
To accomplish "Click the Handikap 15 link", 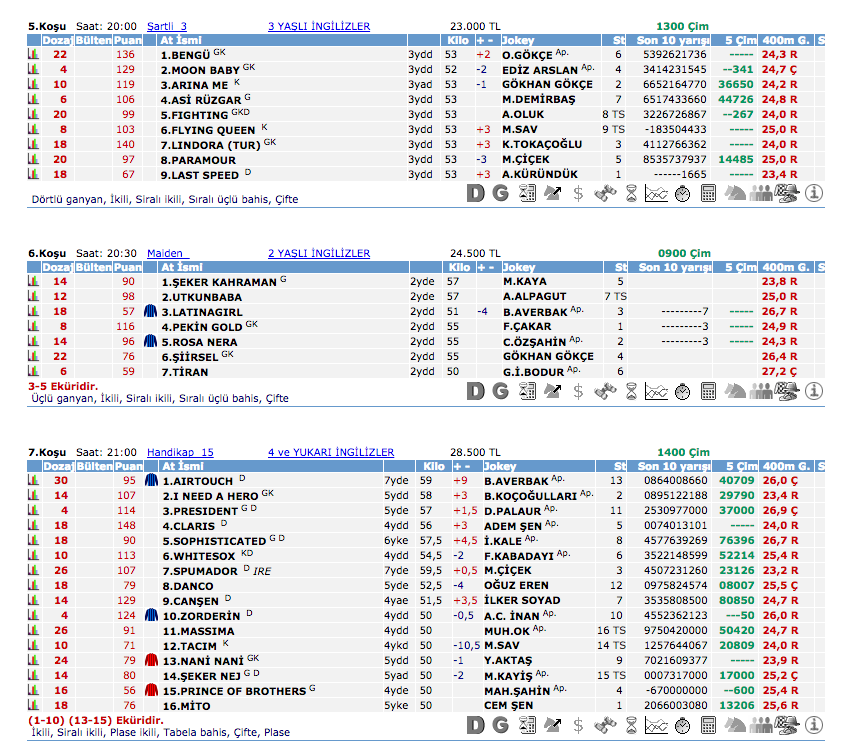I will pyautogui.click(x=180, y=453).
